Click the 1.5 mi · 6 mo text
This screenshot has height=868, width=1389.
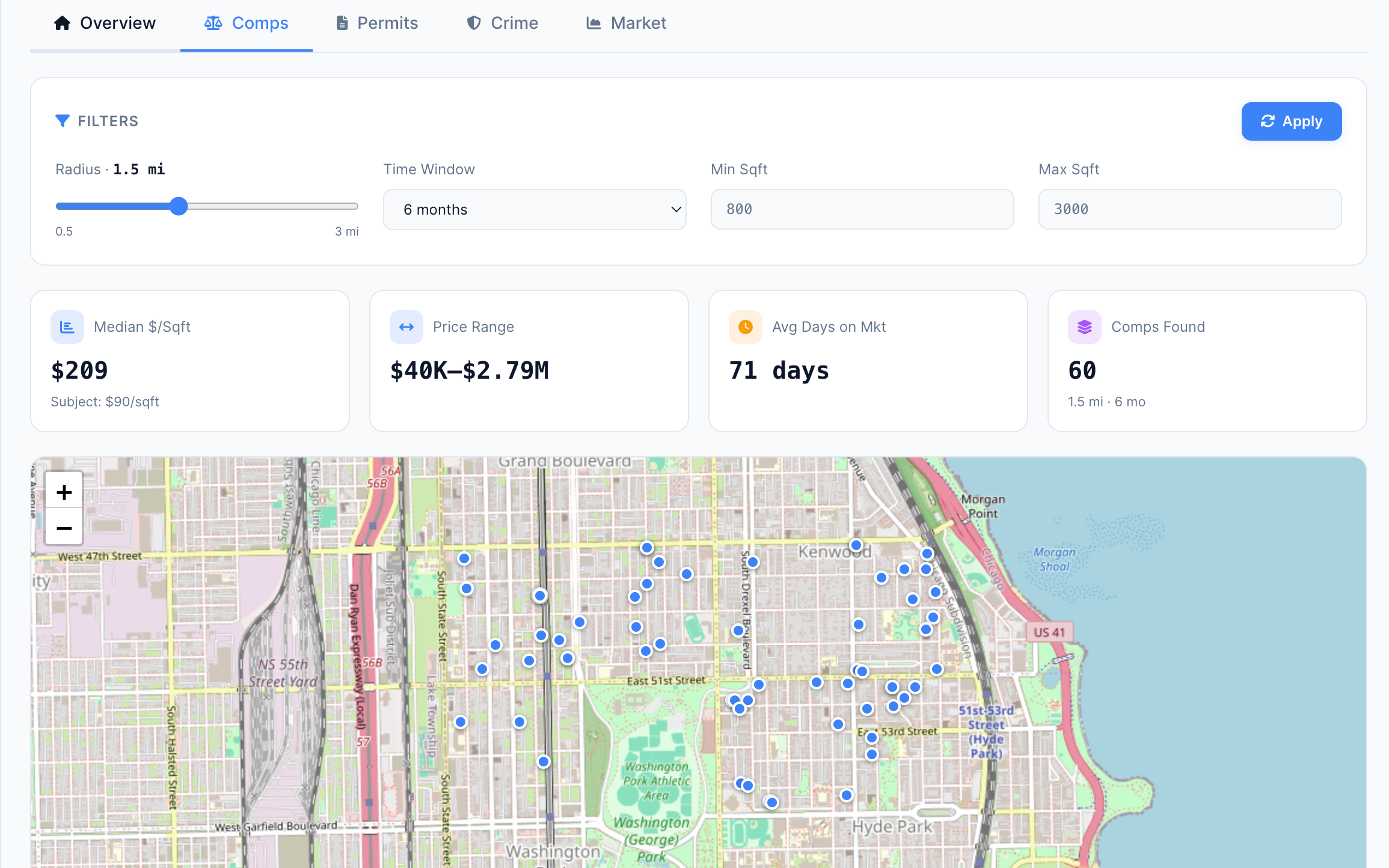(1106, 402)
